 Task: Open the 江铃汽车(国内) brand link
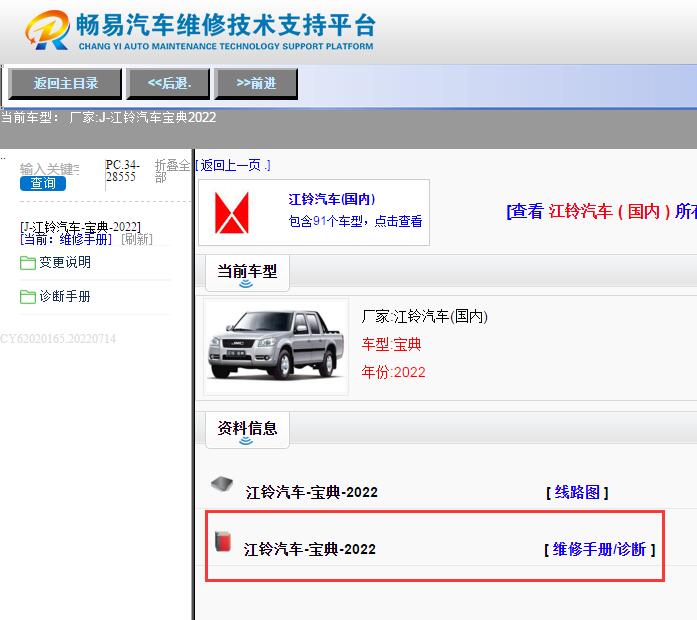(332, 199)
